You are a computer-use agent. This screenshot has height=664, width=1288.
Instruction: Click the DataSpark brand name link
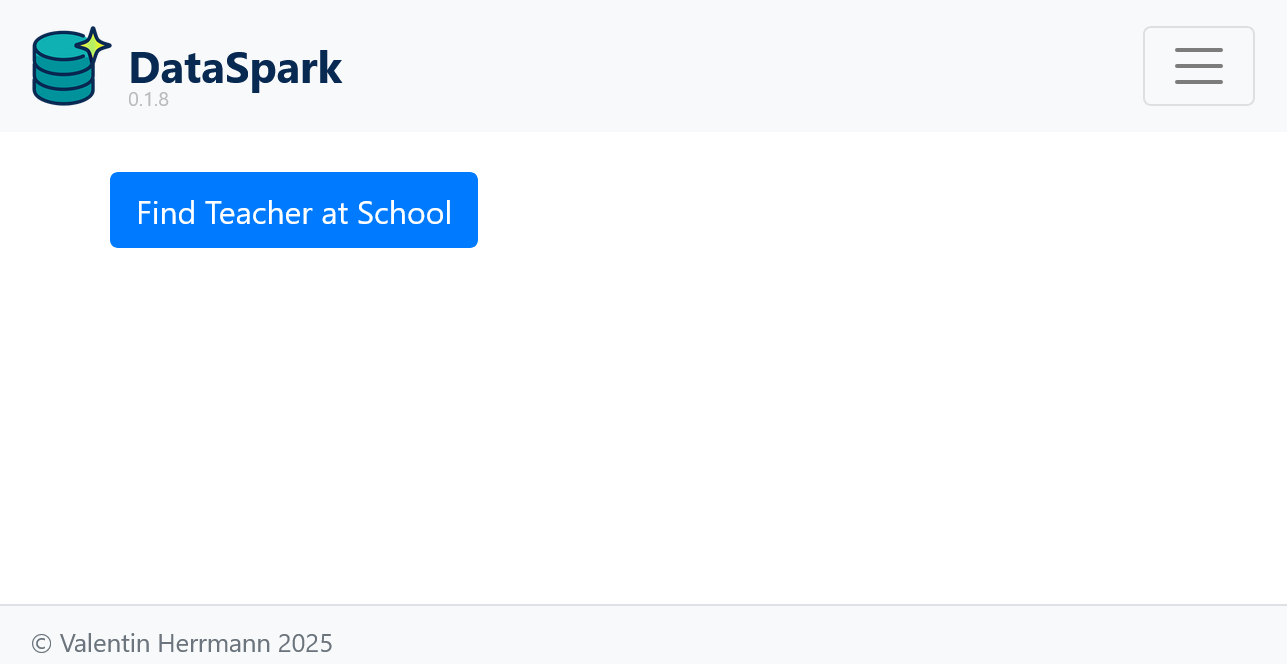pos(235,67)
